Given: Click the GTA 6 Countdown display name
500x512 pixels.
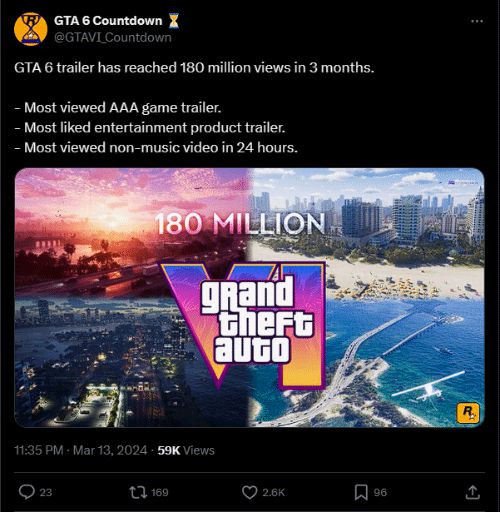Looking at the screenshot, I should 108,21.
